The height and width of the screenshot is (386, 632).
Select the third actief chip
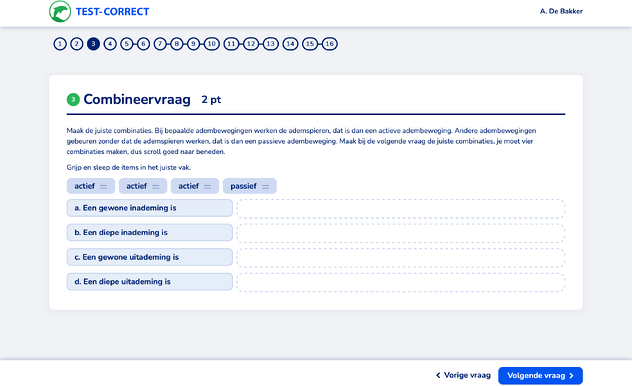coord(195,186)
